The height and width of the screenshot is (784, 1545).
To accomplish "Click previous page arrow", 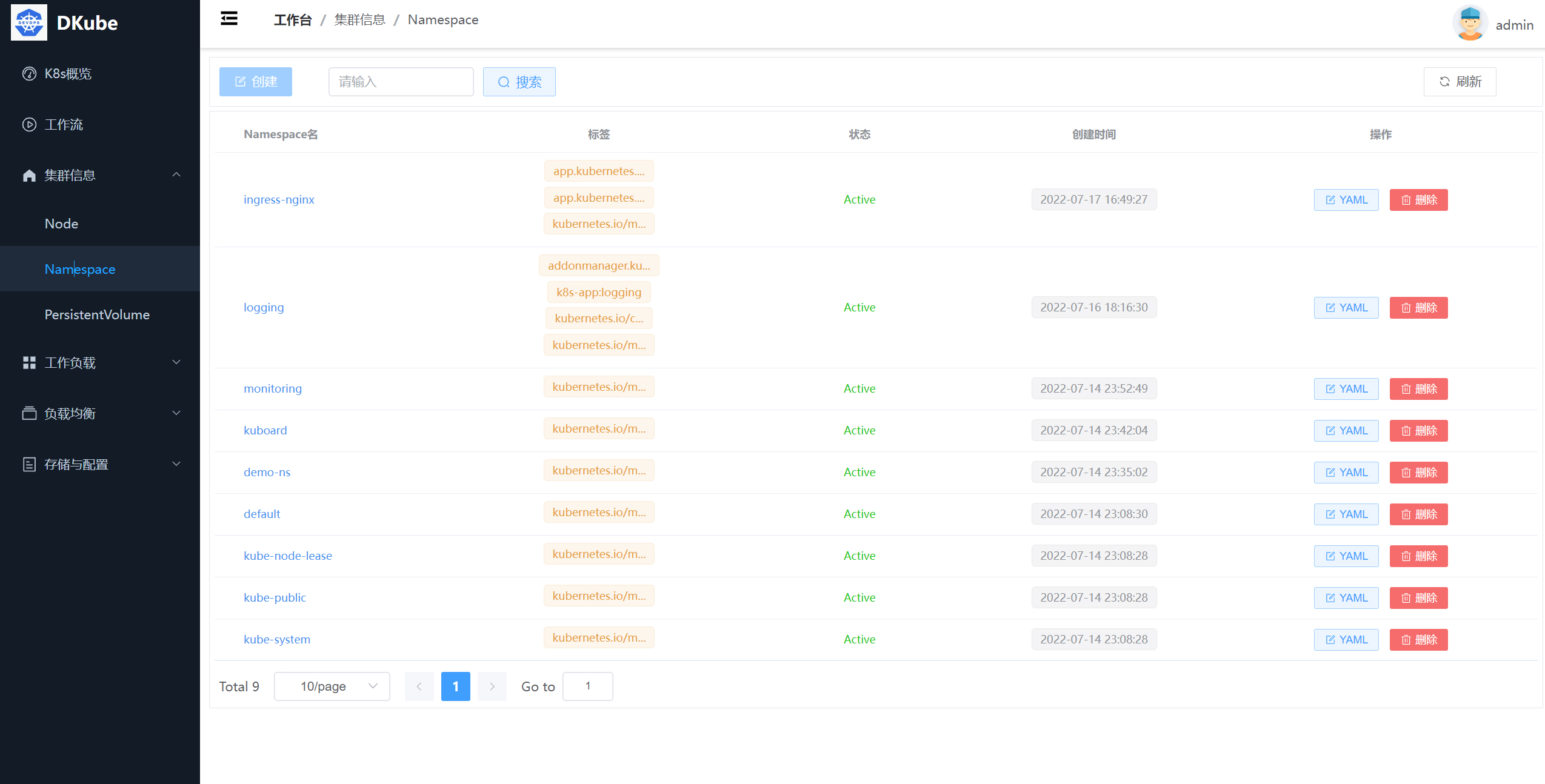I will 419,686.
